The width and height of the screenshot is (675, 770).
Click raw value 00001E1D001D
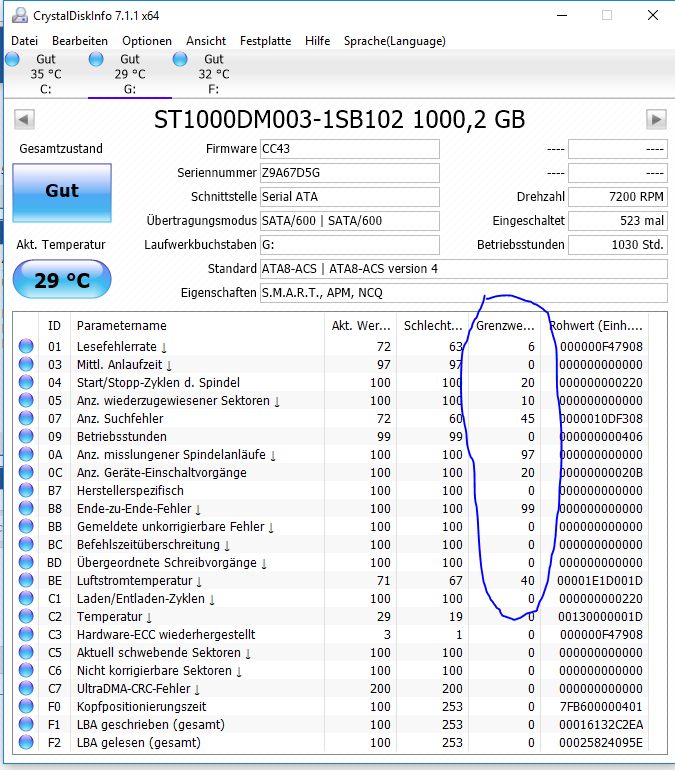600,580
